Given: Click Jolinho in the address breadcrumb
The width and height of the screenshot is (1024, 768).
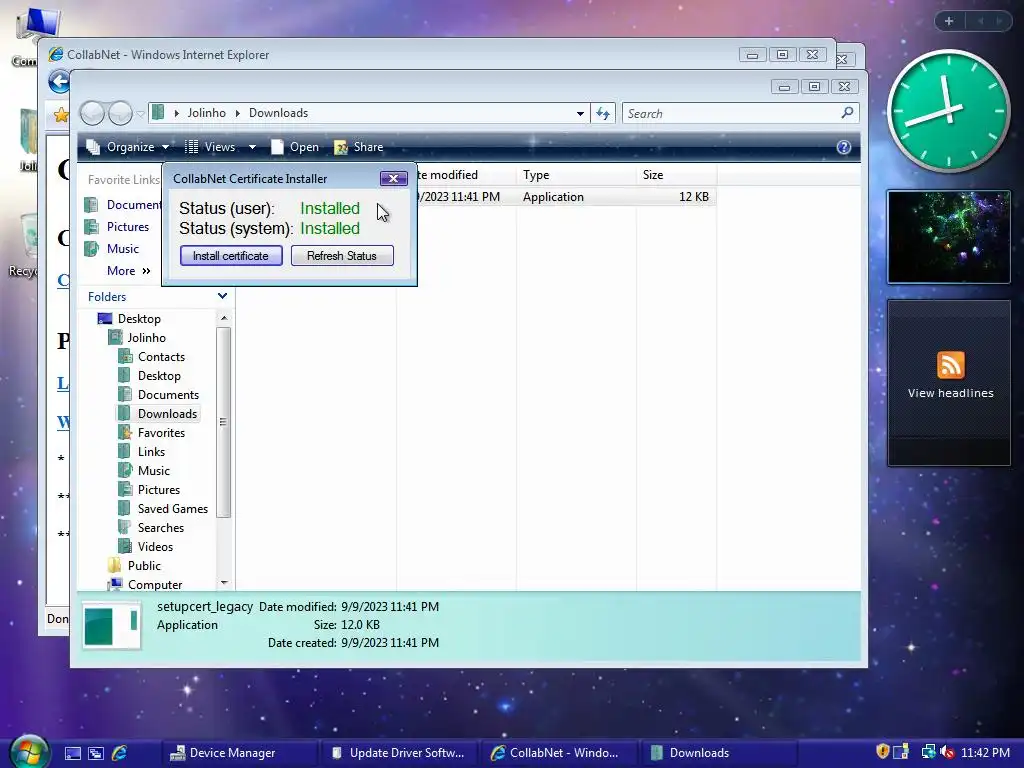Looking at the screenshot, I should 206,113.
